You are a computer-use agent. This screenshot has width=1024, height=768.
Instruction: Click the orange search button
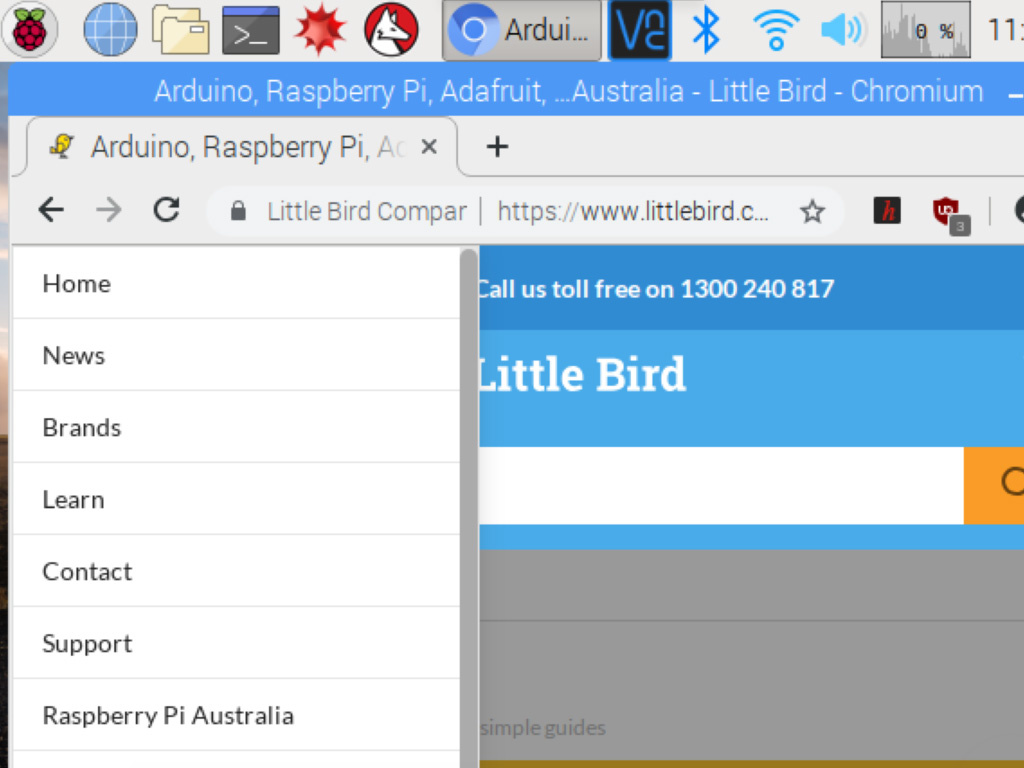(994, 485)
